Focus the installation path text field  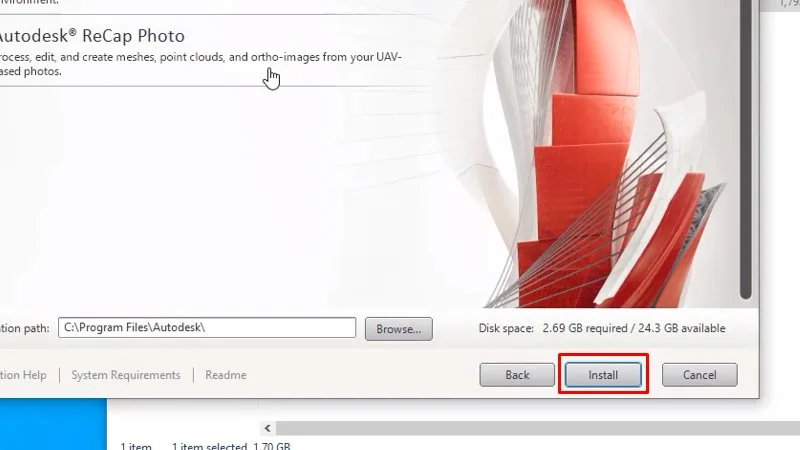(x=207, y=328)
